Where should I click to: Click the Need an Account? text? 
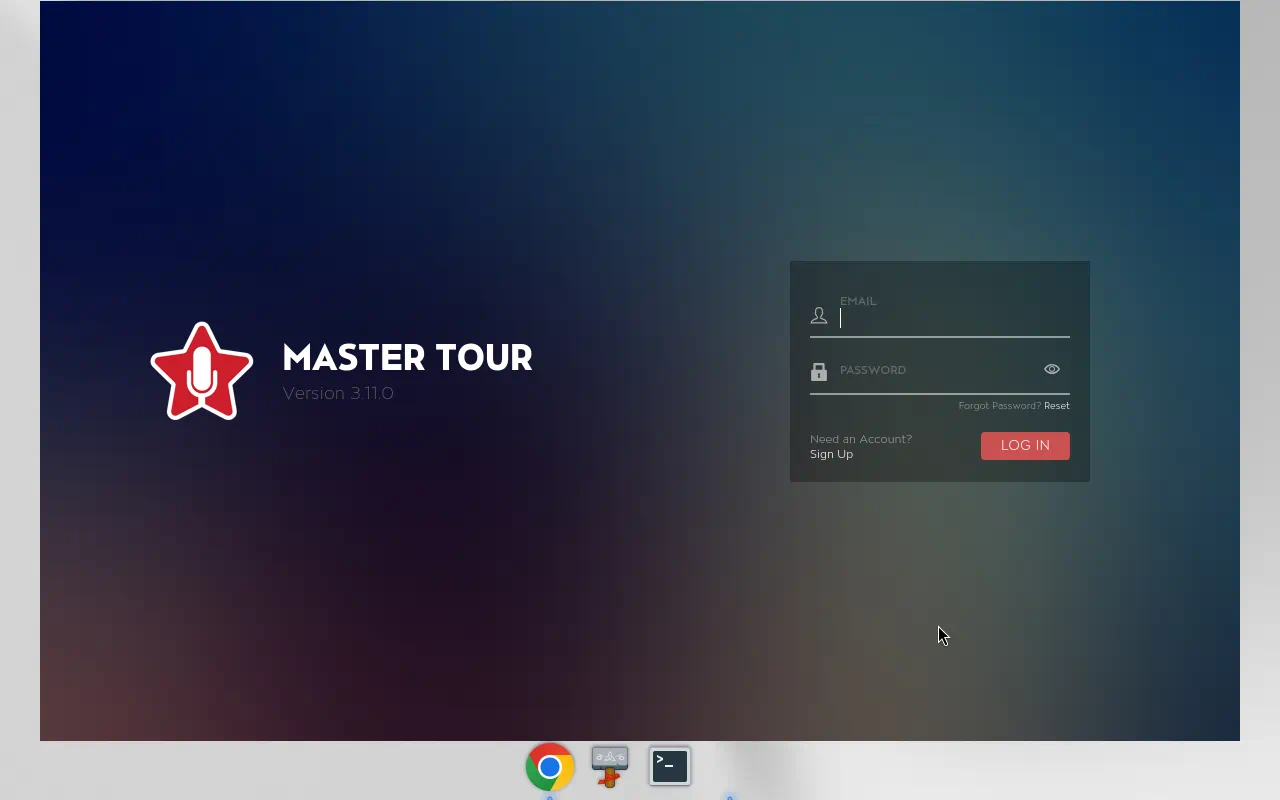861,439
